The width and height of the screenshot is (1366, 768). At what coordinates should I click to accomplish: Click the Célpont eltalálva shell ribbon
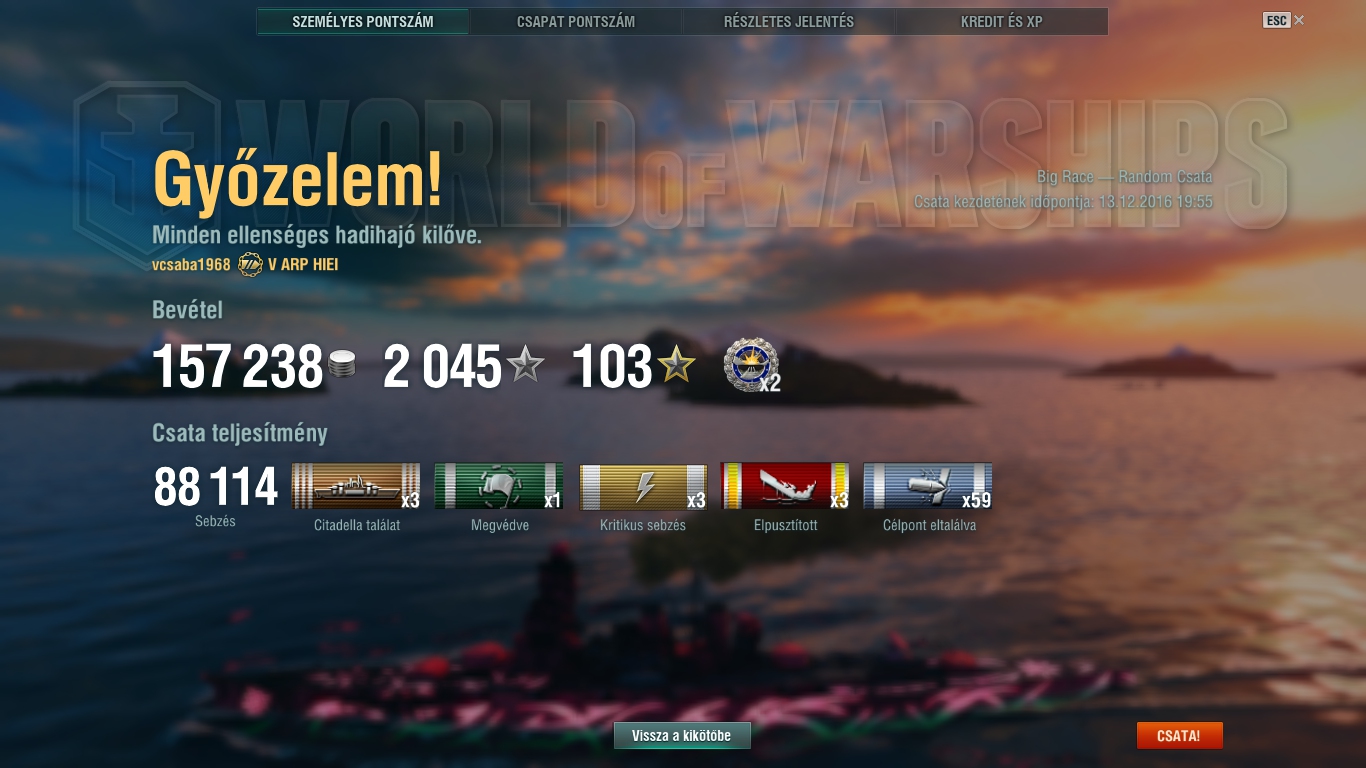click(x=928, y=487)
